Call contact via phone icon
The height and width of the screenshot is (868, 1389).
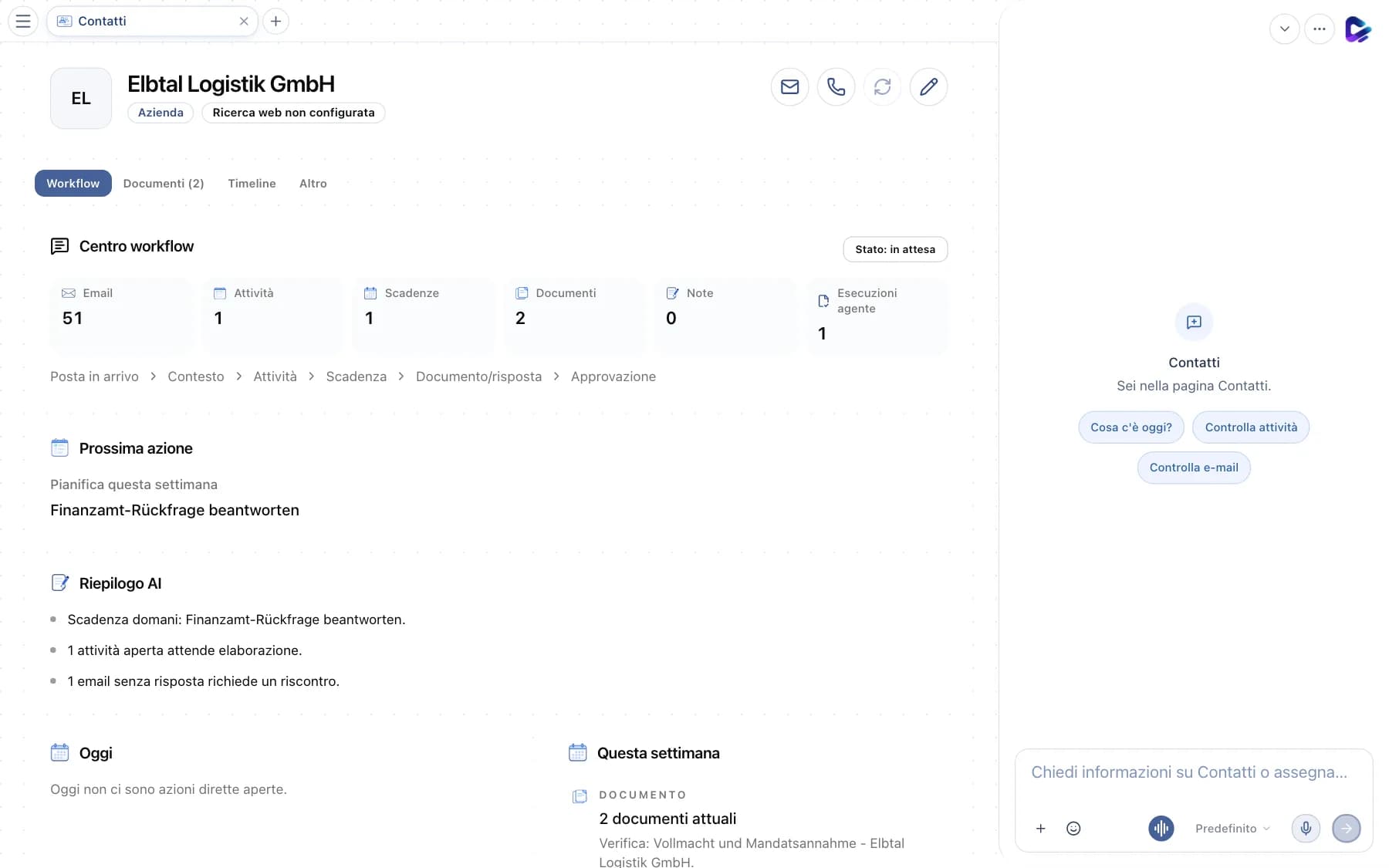click(836, 86)
